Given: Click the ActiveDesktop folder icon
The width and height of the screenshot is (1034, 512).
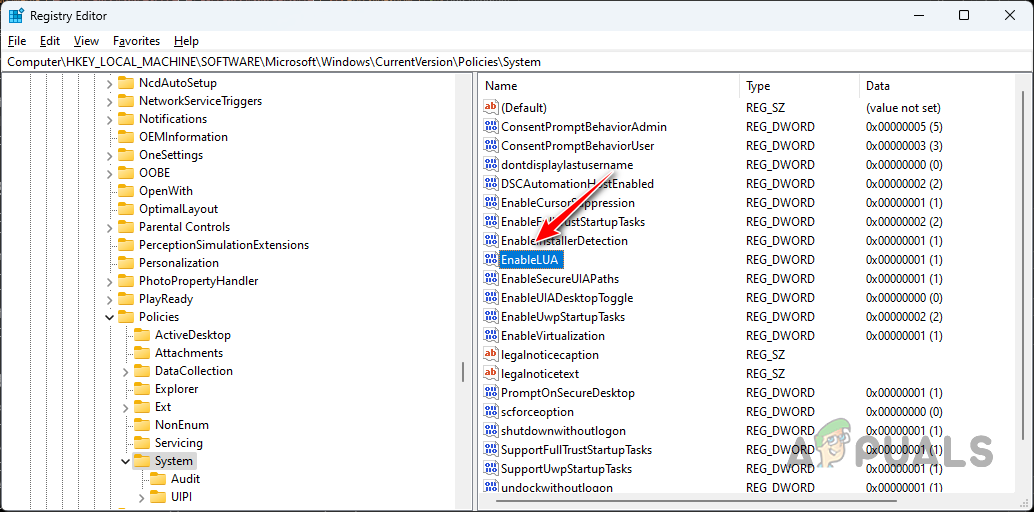Looking at the screenshot, I should tap(142, 335).
